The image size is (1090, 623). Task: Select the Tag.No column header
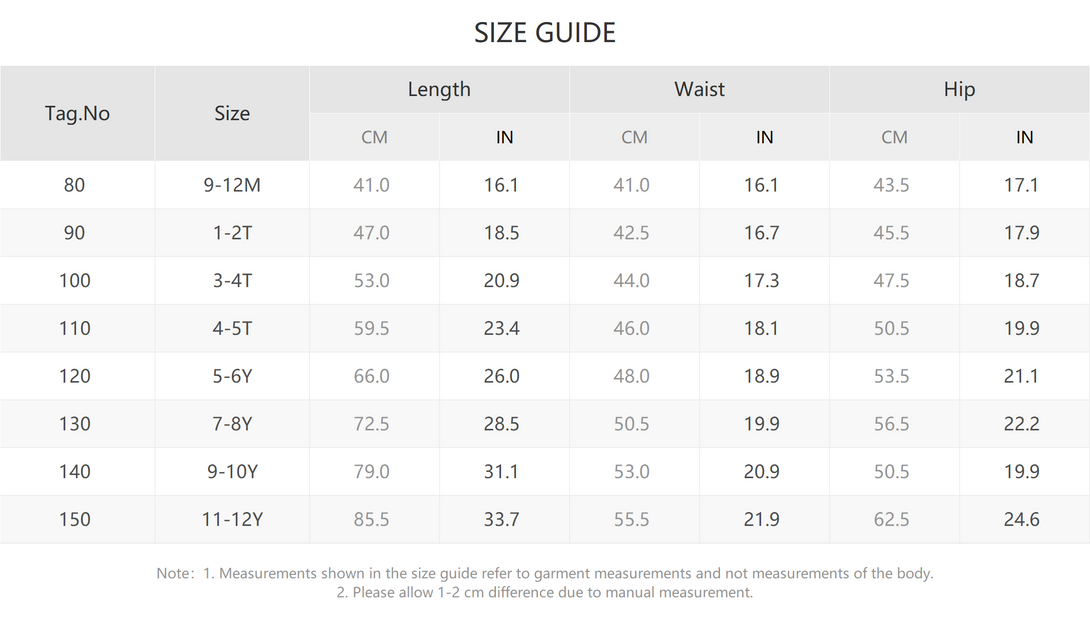(77, 113)
